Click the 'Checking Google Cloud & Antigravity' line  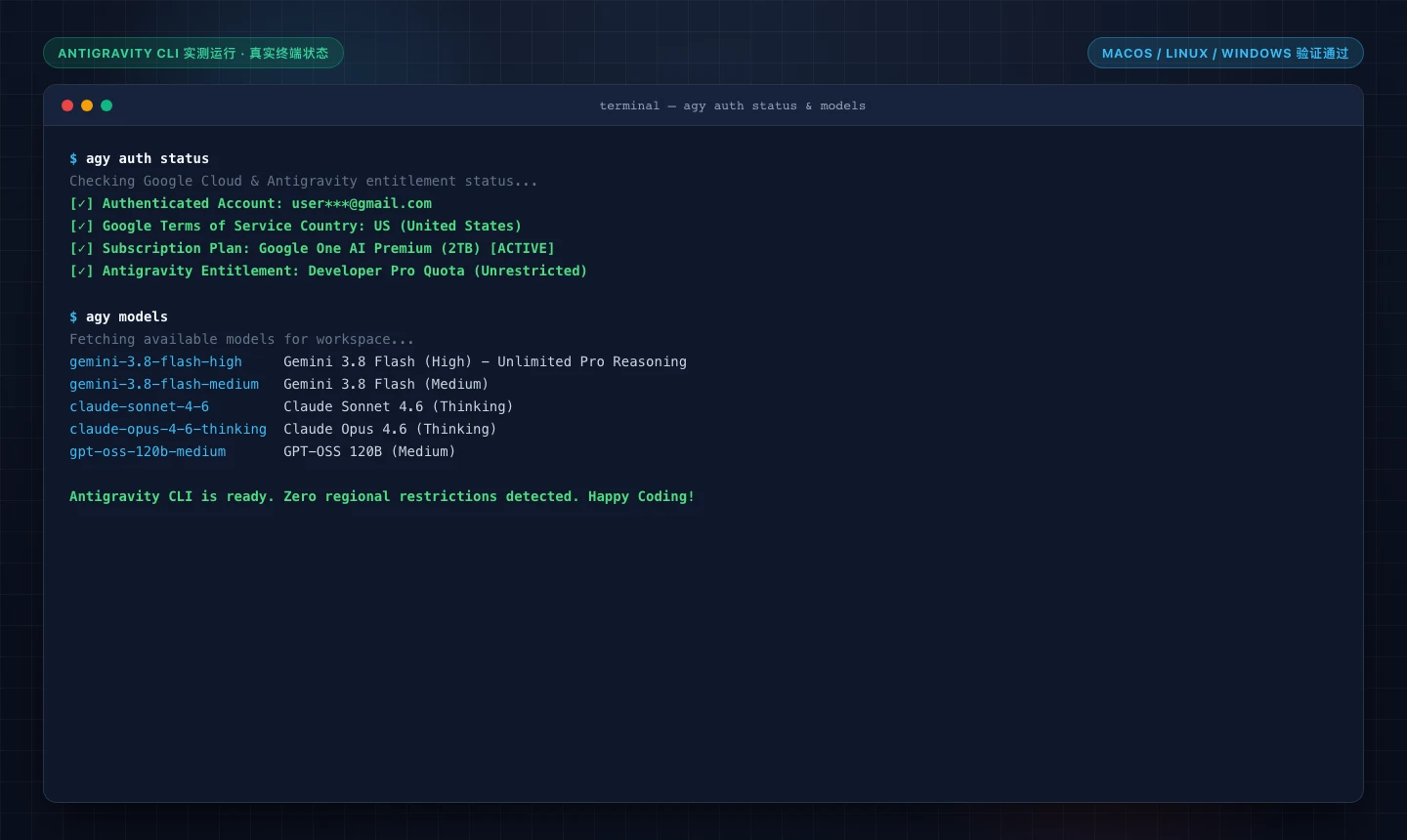[304, 181]
